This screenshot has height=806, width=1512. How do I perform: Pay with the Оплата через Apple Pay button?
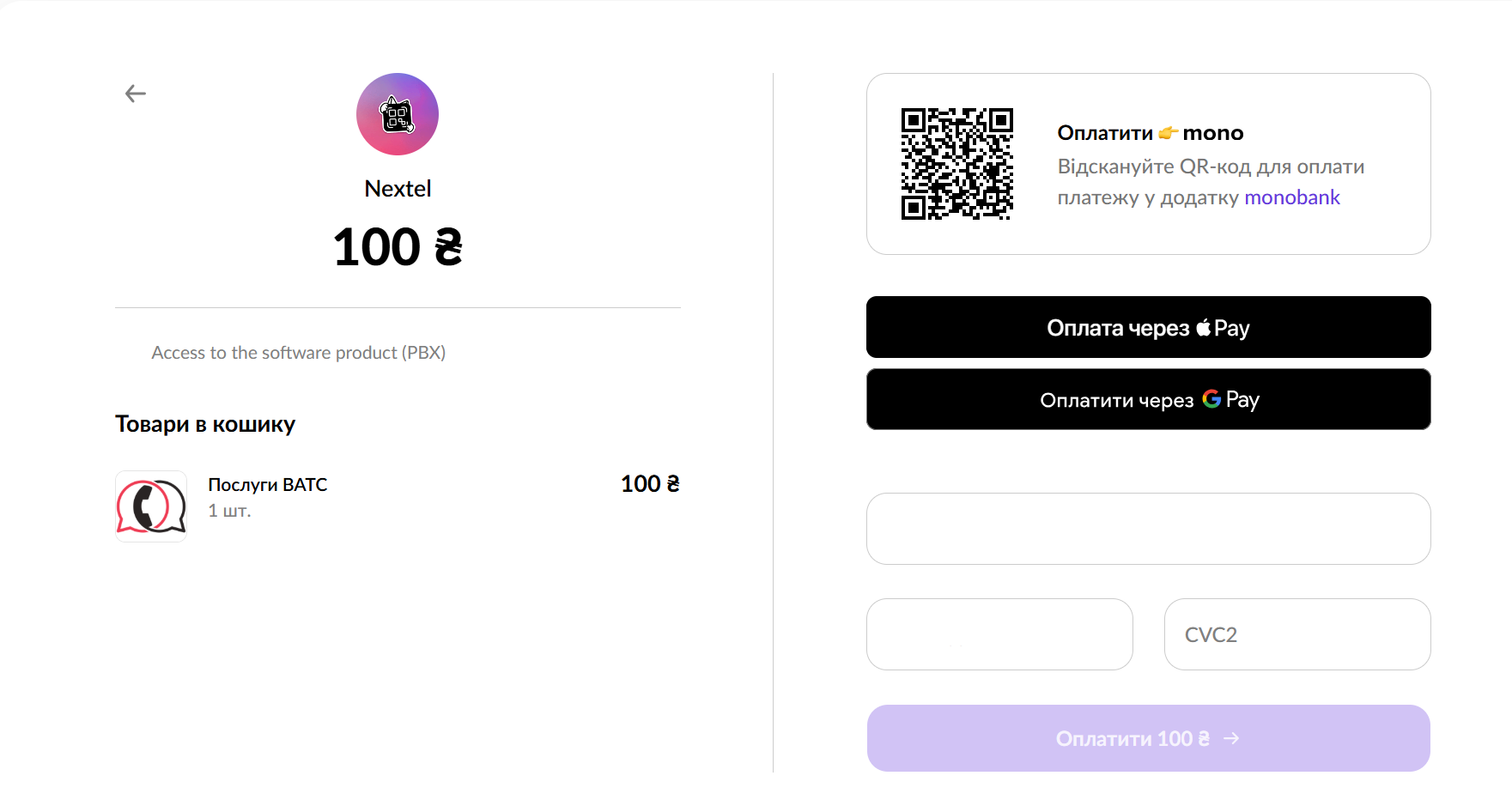point(1148,327)
